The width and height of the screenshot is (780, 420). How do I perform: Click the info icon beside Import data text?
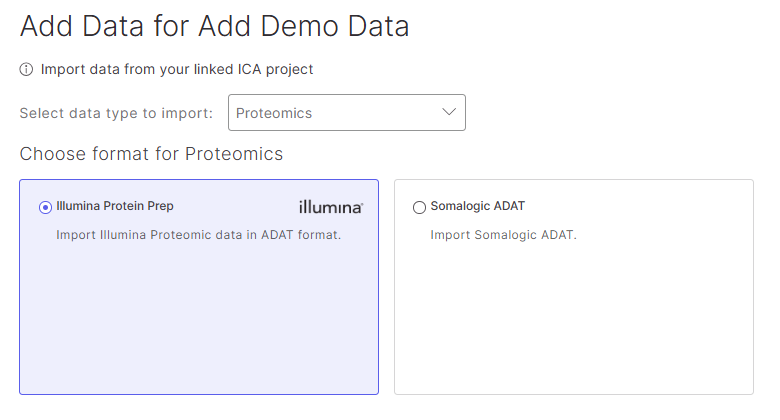click(26, 69)
